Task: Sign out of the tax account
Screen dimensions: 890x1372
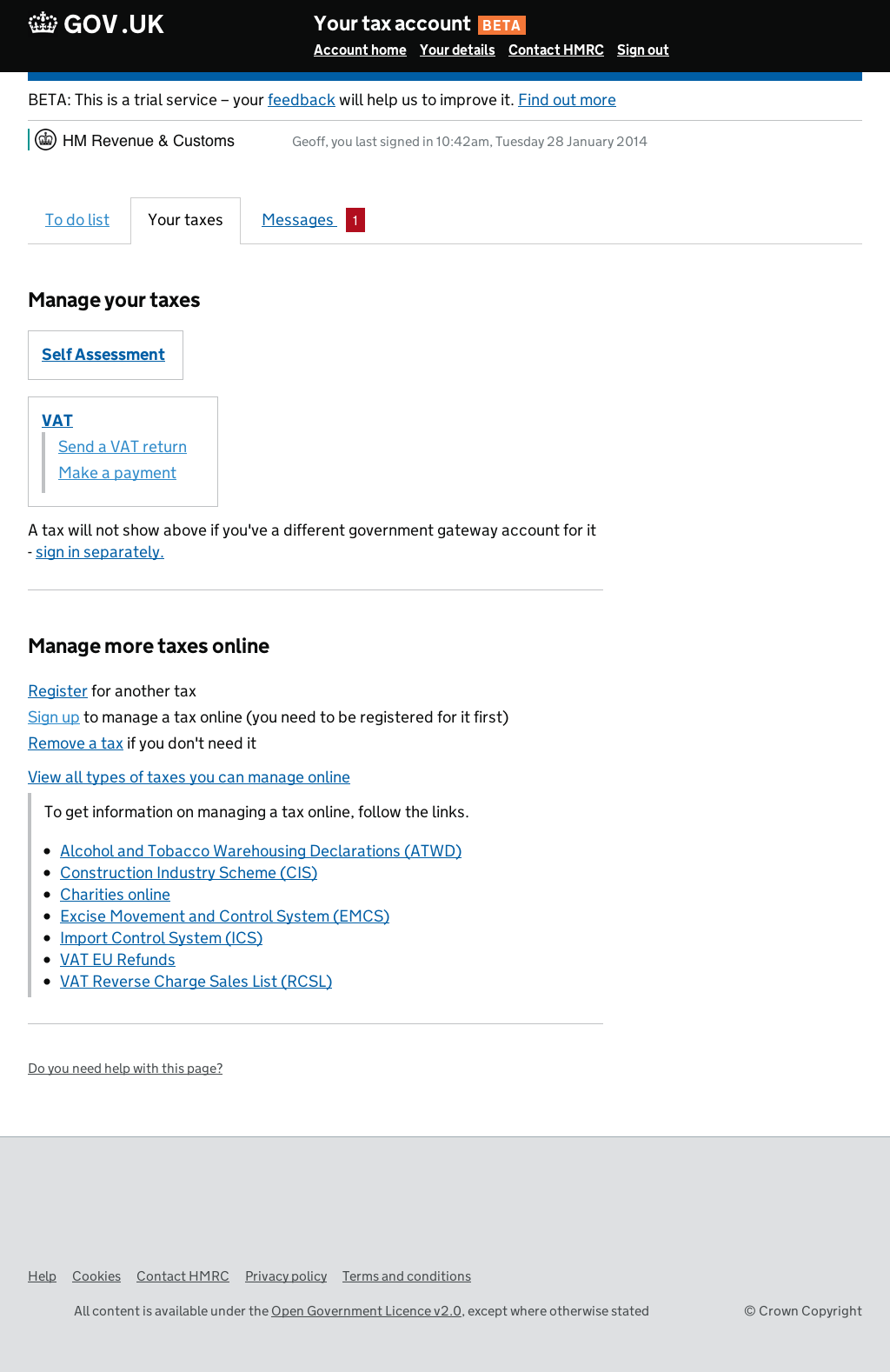Action: (642, 50)
